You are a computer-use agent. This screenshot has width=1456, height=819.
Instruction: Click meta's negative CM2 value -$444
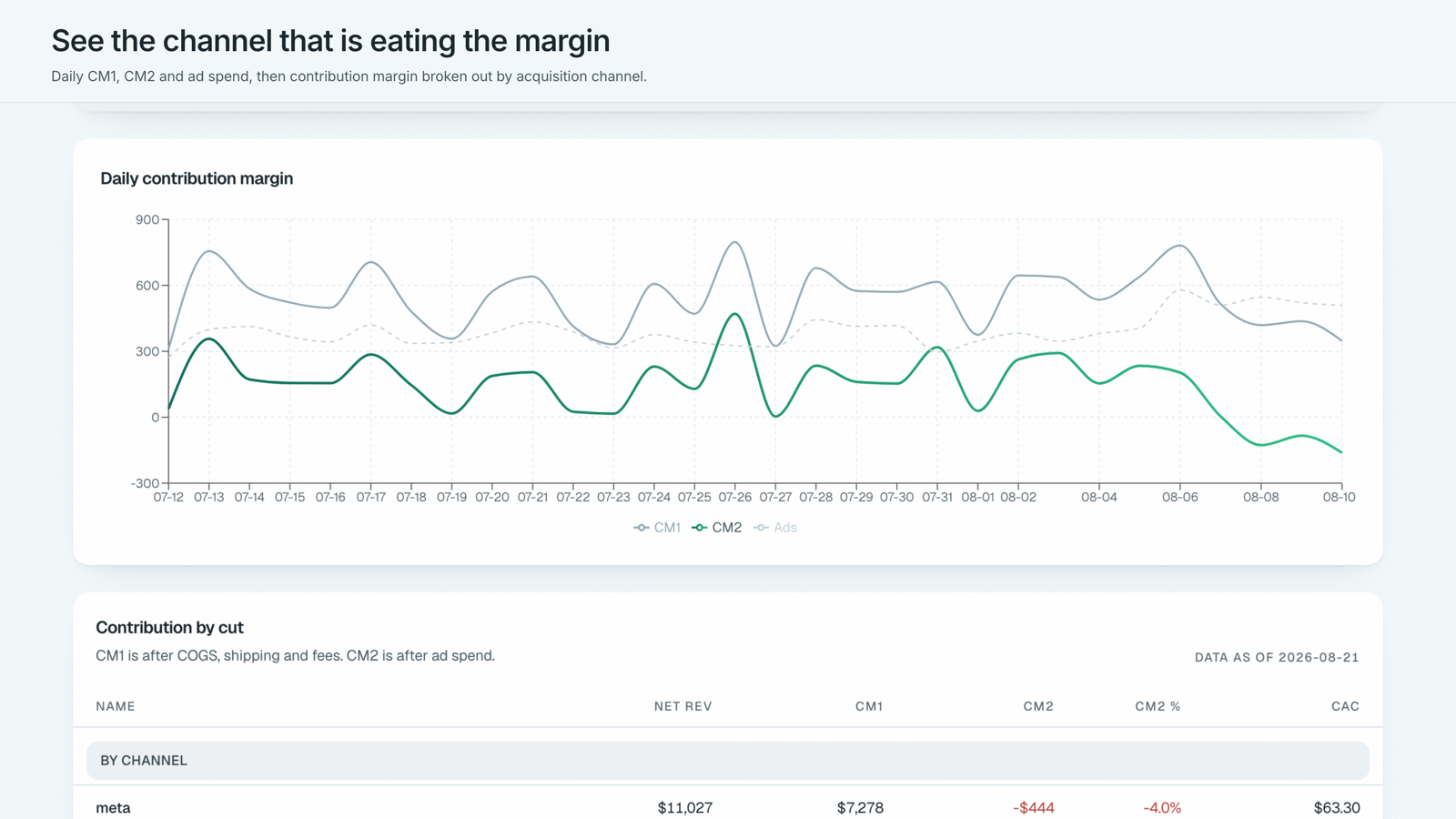point(1034,808)
